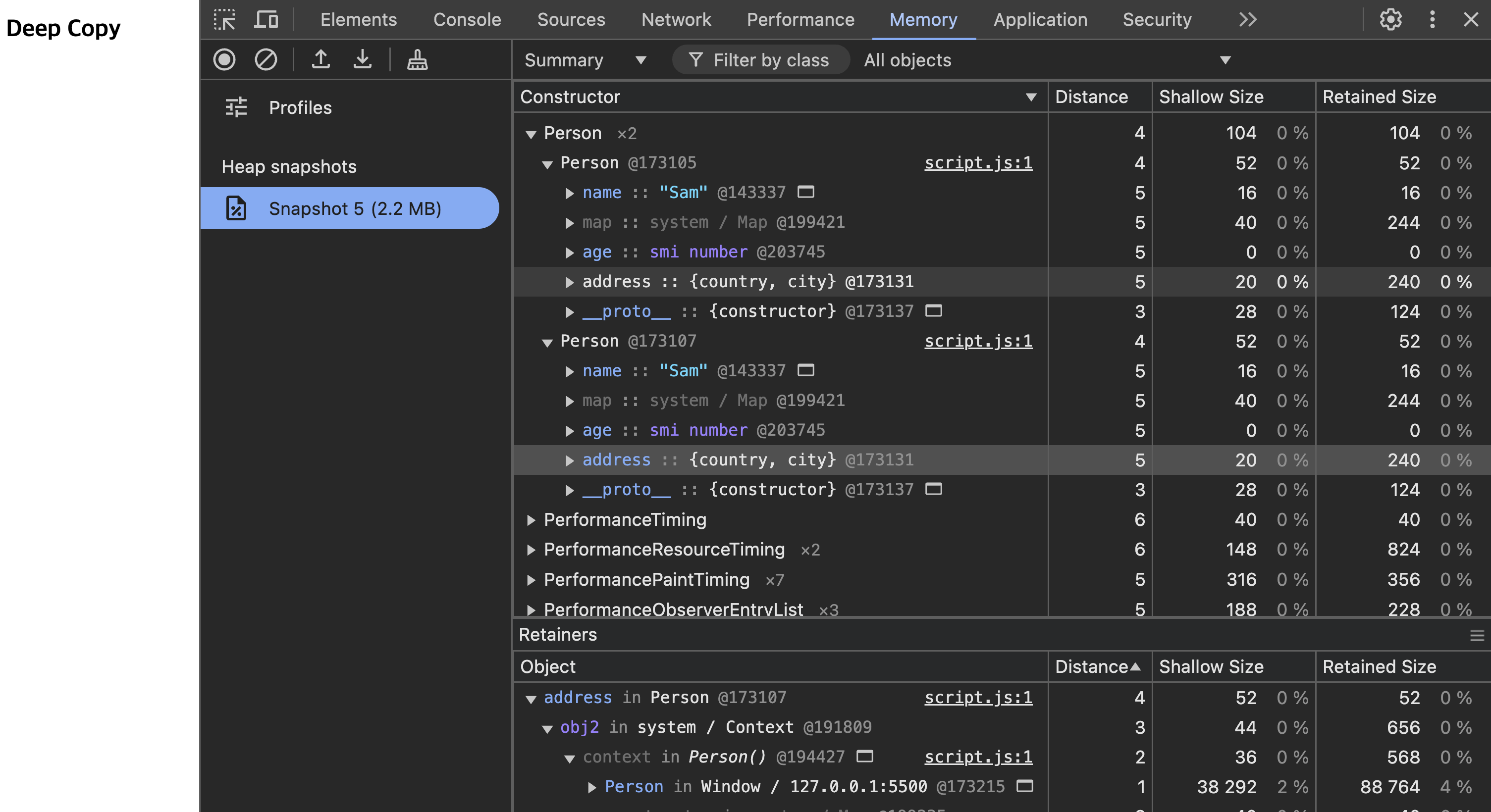Show more tabs with double chevron
The height and width of the screenshot is (812, 1491).
click(x=1248, y=20)
